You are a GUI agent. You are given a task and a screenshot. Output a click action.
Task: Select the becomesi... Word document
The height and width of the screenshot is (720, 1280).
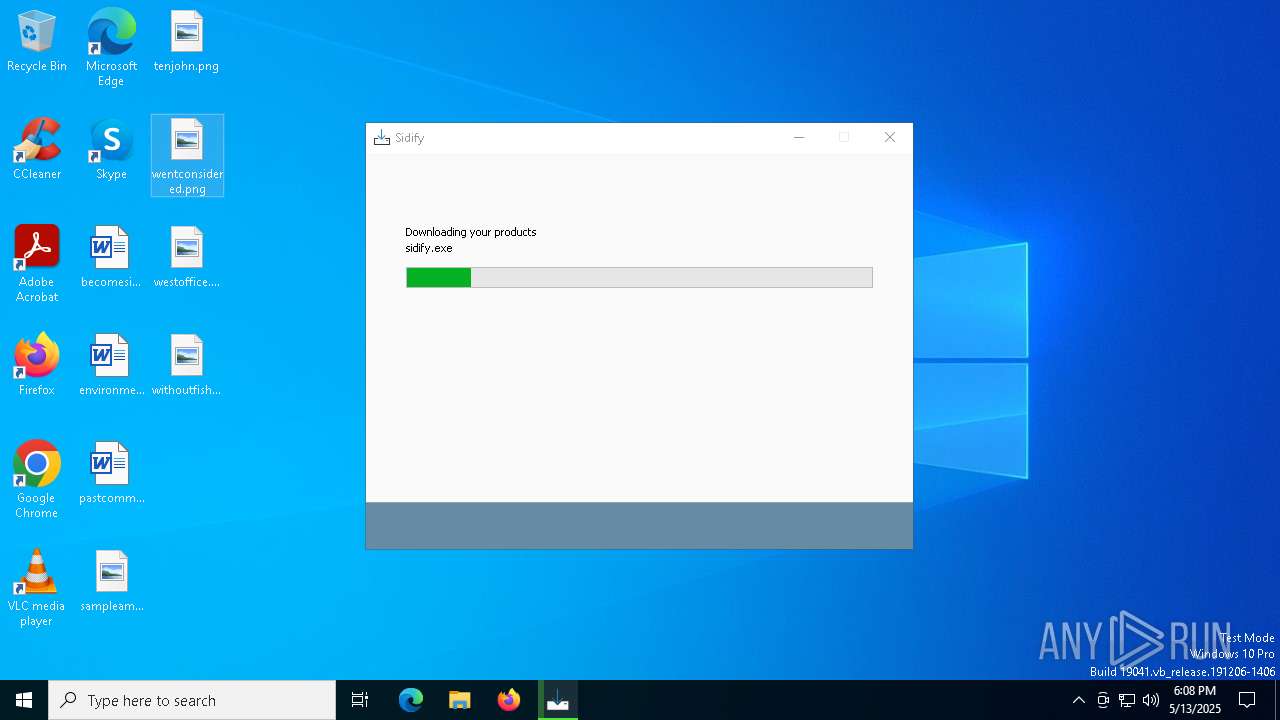[111, 258]
